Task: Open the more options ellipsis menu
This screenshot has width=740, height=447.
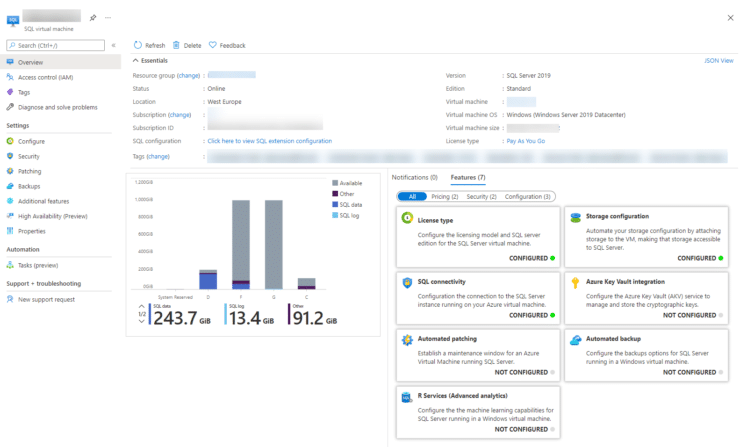Action: (x=108, y=17)
